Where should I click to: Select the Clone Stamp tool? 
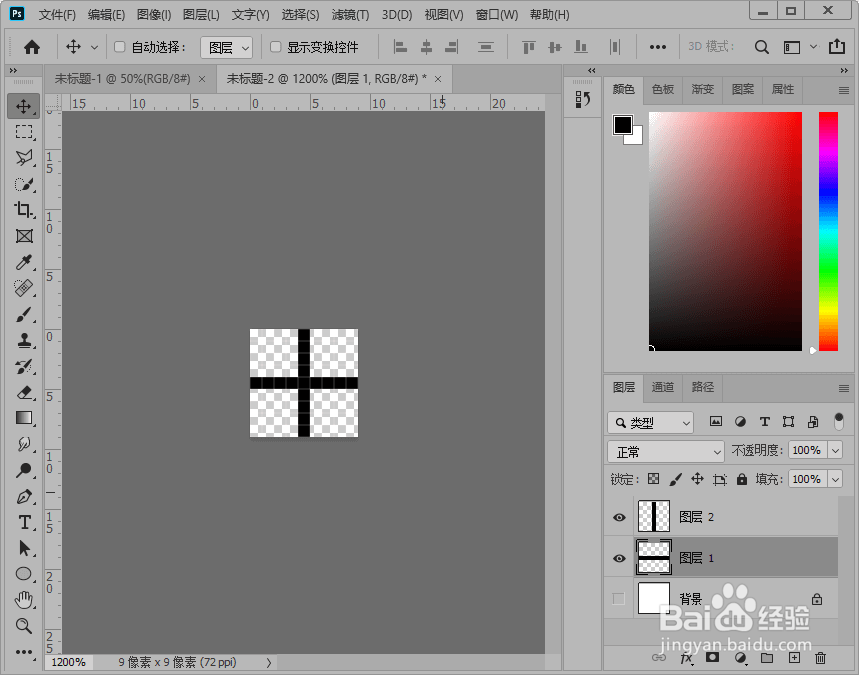[24, 340]
